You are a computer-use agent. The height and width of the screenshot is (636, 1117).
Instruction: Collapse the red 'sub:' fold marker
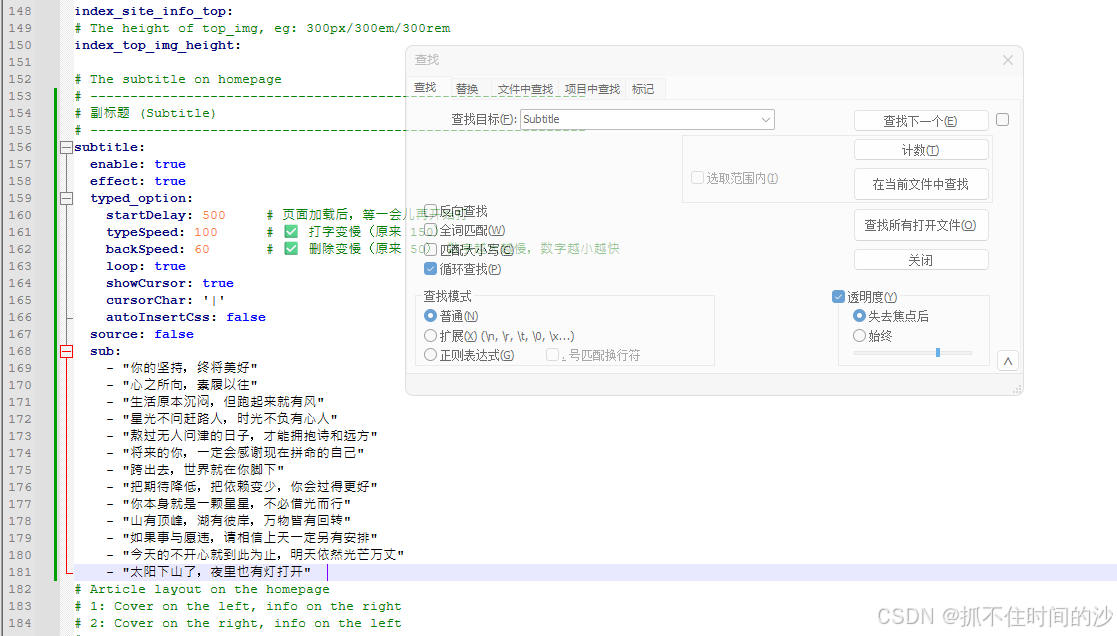point(66,351)
